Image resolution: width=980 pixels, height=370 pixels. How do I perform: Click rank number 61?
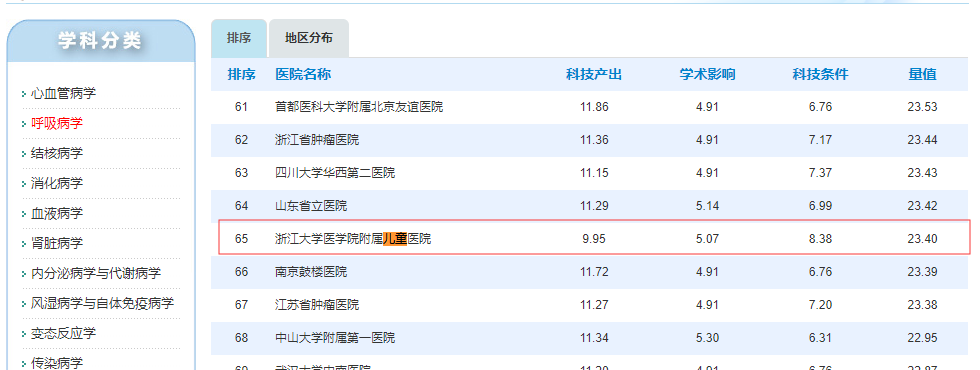pyautogui.click(x=241, y=107)
